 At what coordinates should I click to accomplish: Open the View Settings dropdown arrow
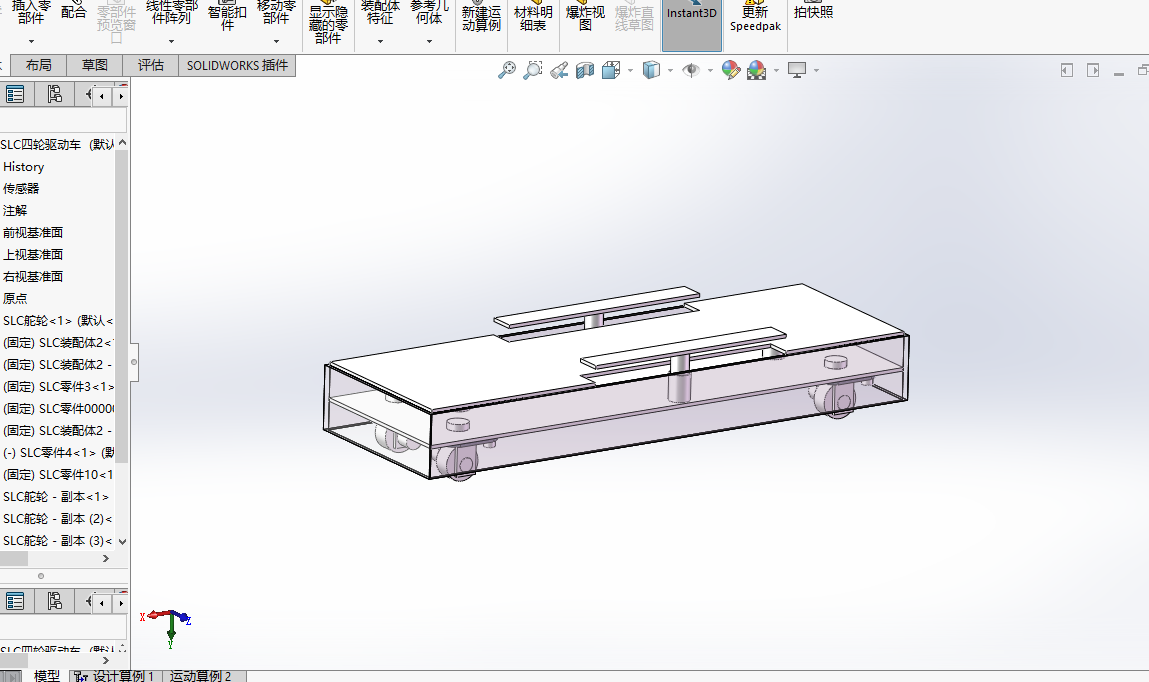(816, 70)
